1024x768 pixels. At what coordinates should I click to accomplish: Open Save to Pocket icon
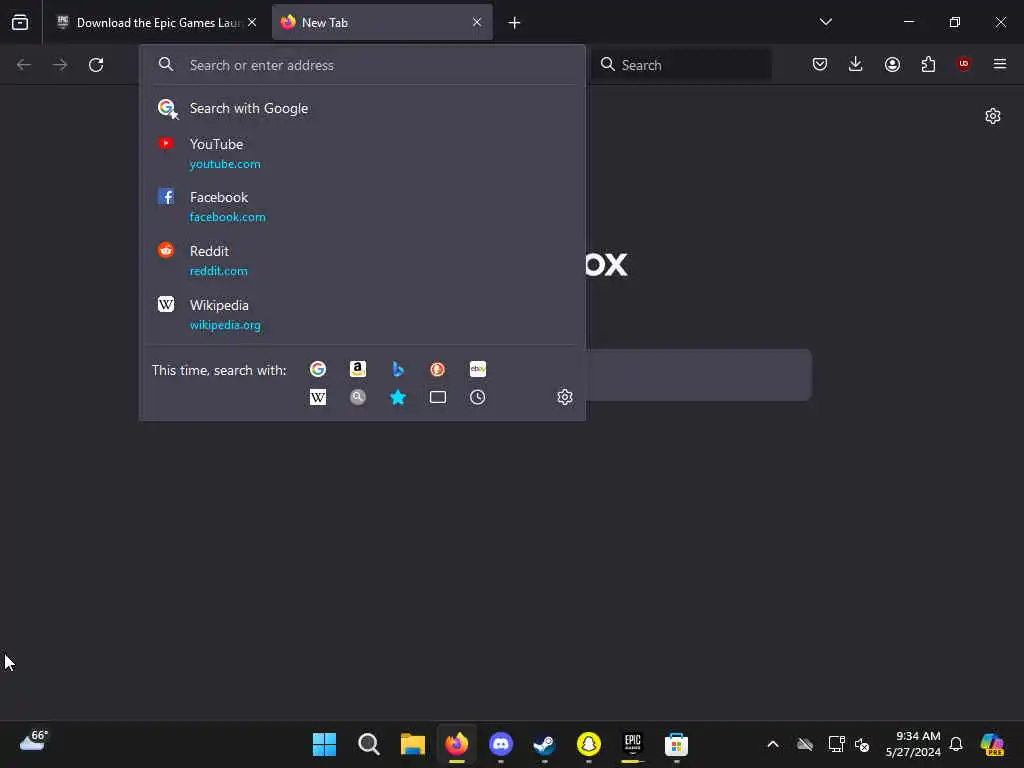820,64
